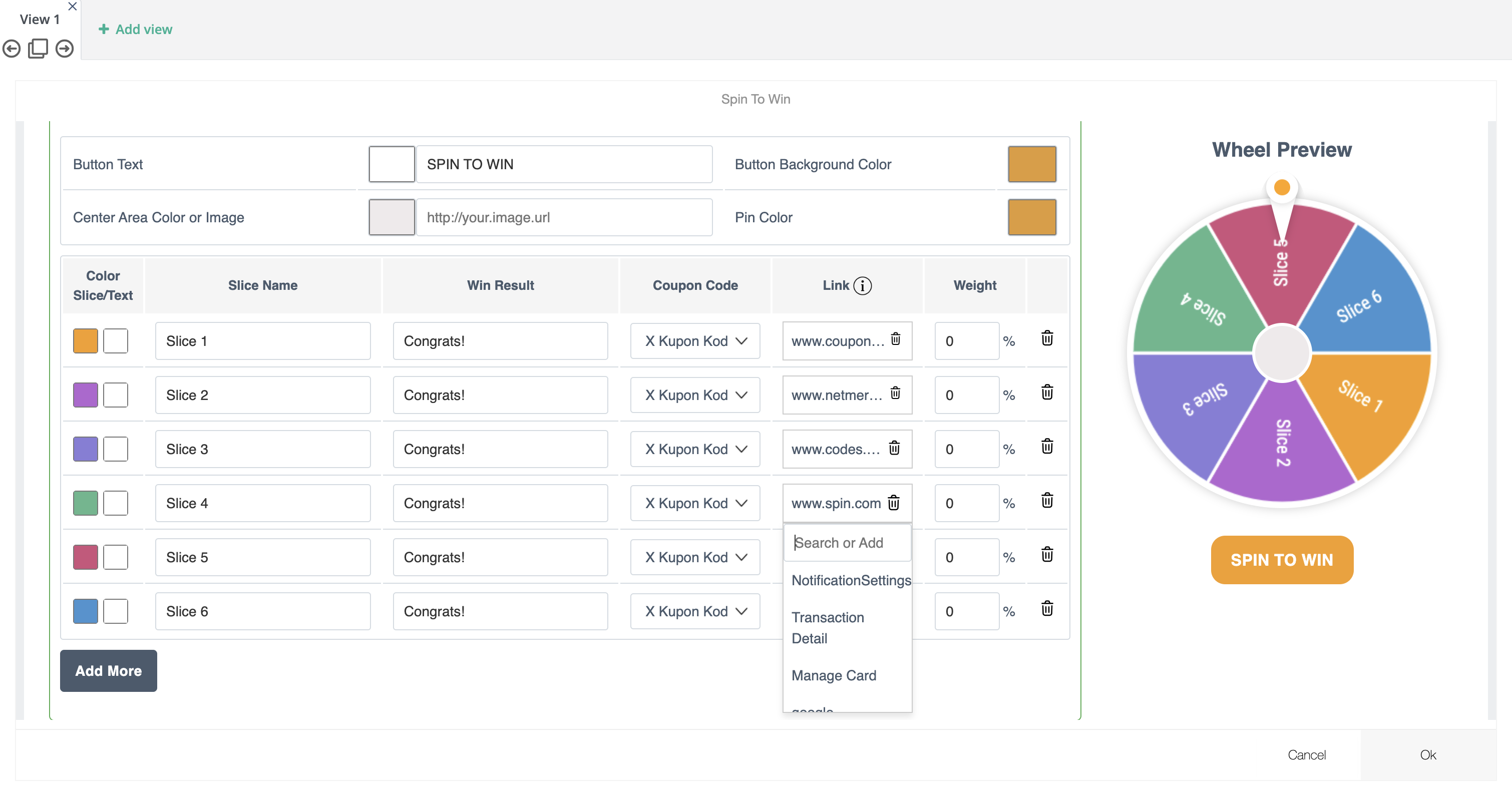Image resolution: width=1512 pixels, height=787 pixels.
Task: Click Cancel
Action: coord(1307,755)
